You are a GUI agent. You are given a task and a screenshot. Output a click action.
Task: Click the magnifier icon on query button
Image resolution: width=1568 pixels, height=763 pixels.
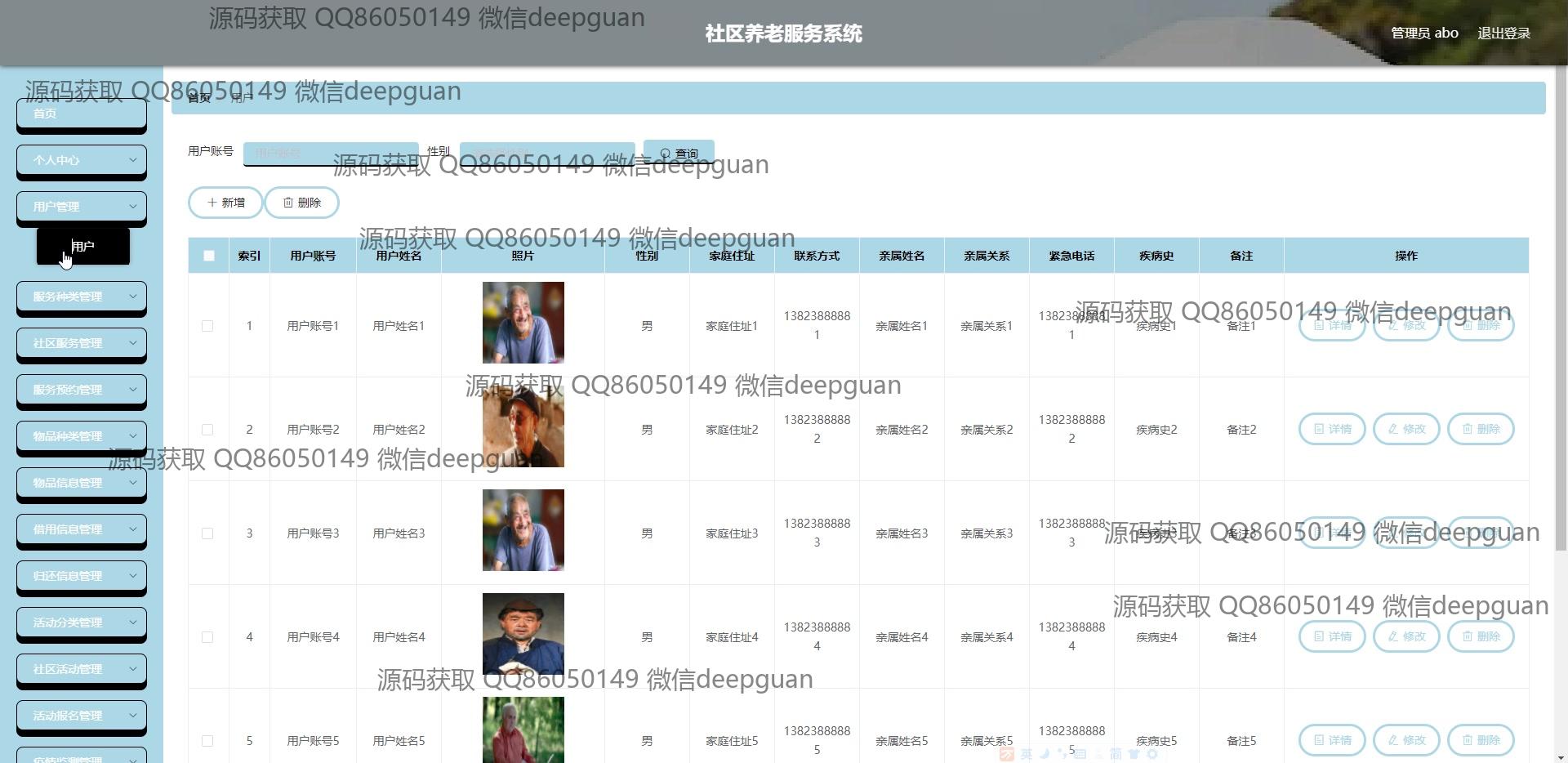pos(665,154)
